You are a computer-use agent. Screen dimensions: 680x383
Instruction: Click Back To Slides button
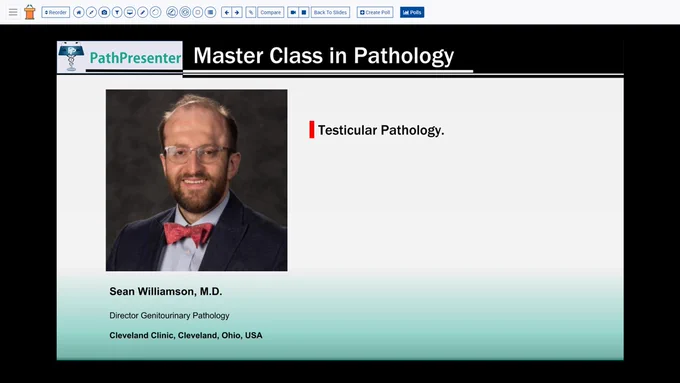(x=330, y=12)
